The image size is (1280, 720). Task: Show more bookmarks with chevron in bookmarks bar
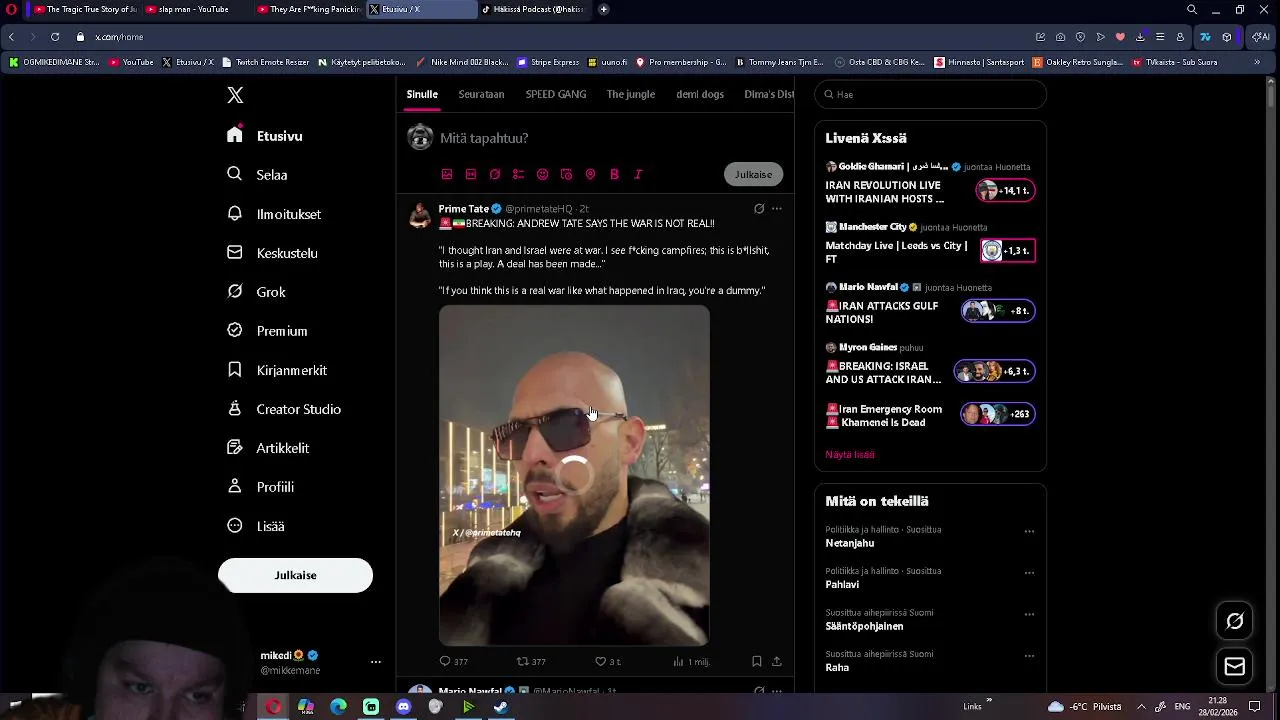[1257, 62]
